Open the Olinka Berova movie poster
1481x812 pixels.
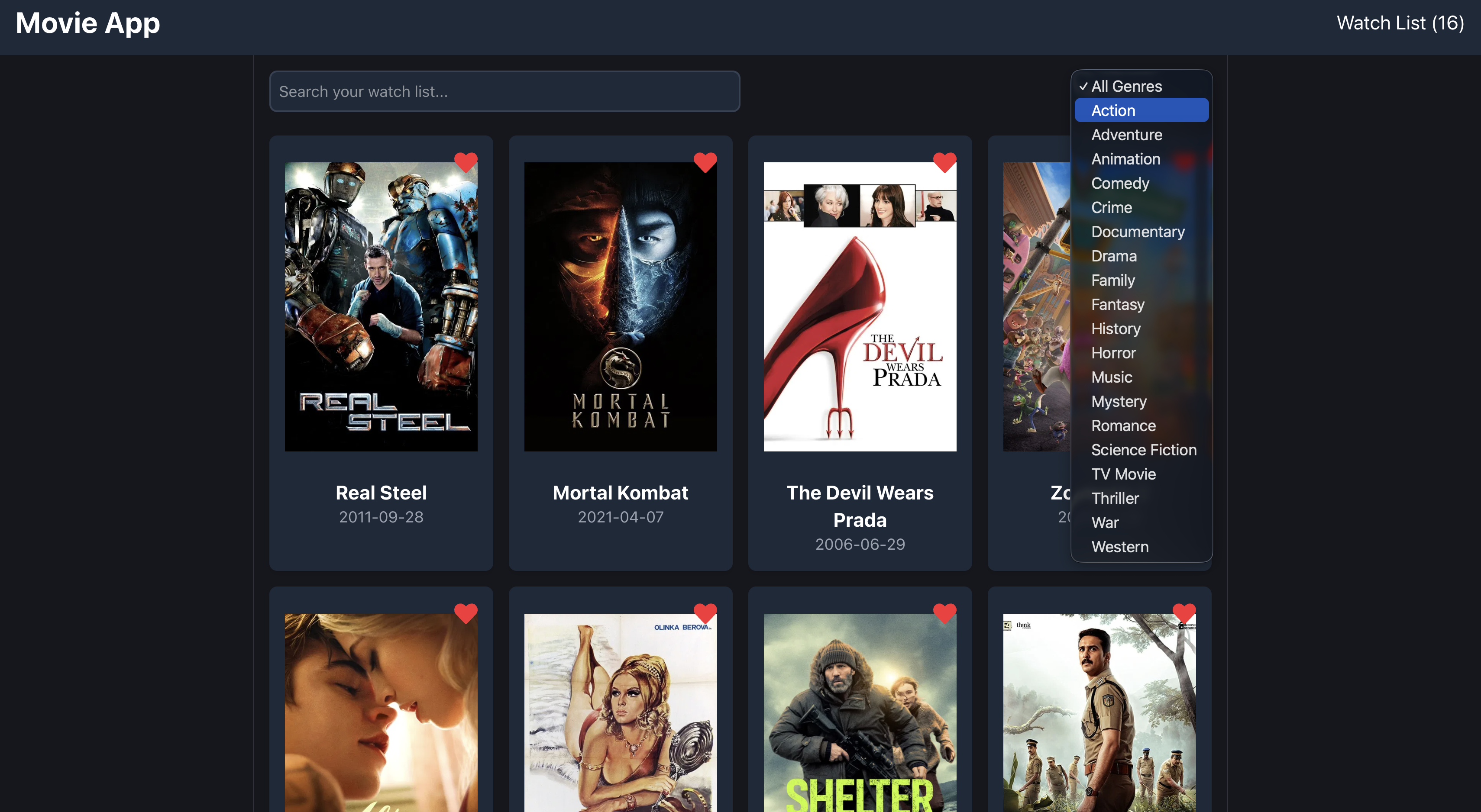click(x=621, y=712)
